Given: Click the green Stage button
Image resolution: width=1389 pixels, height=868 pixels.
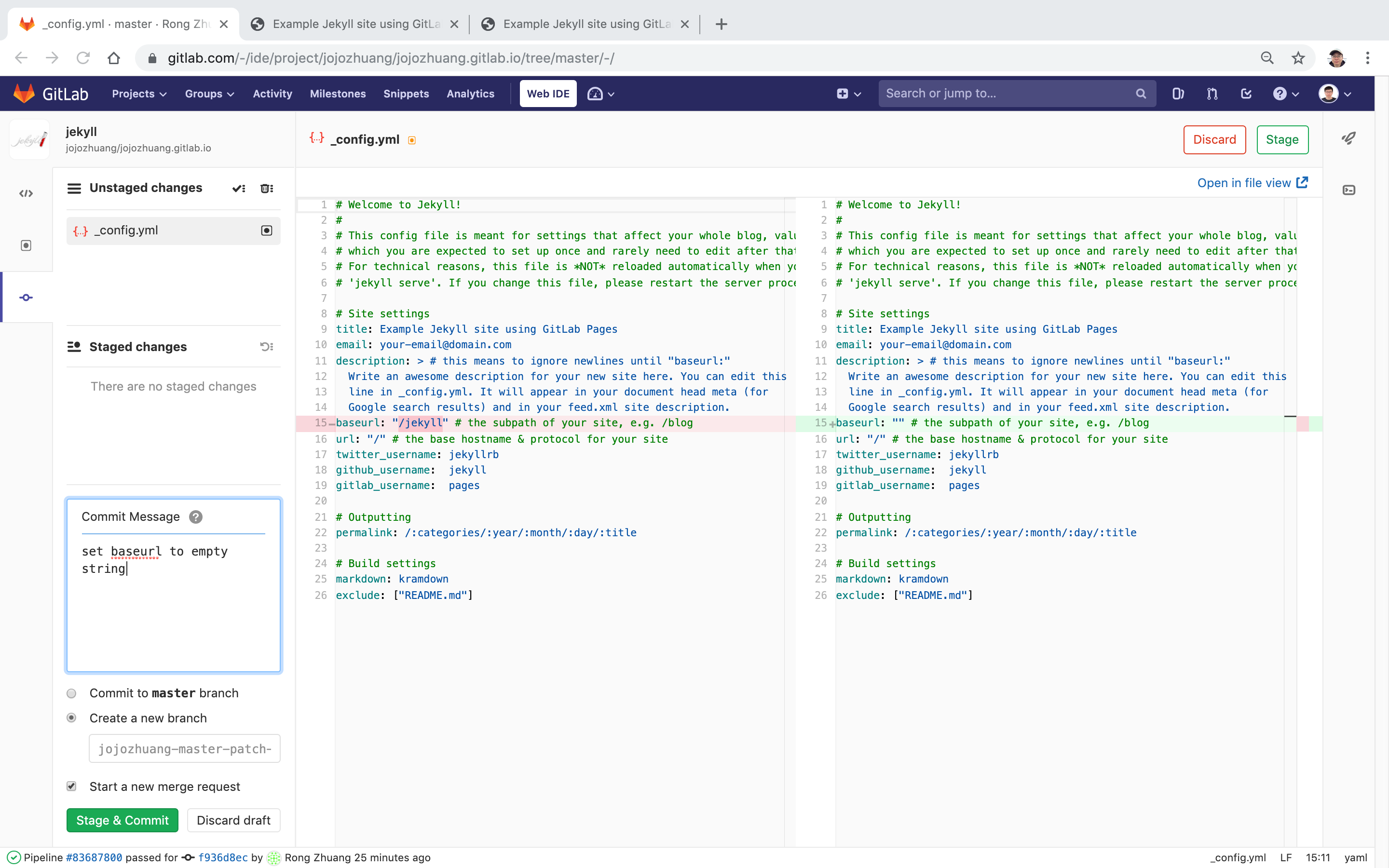Looking at the screenshot, I should click(1282, 139).
